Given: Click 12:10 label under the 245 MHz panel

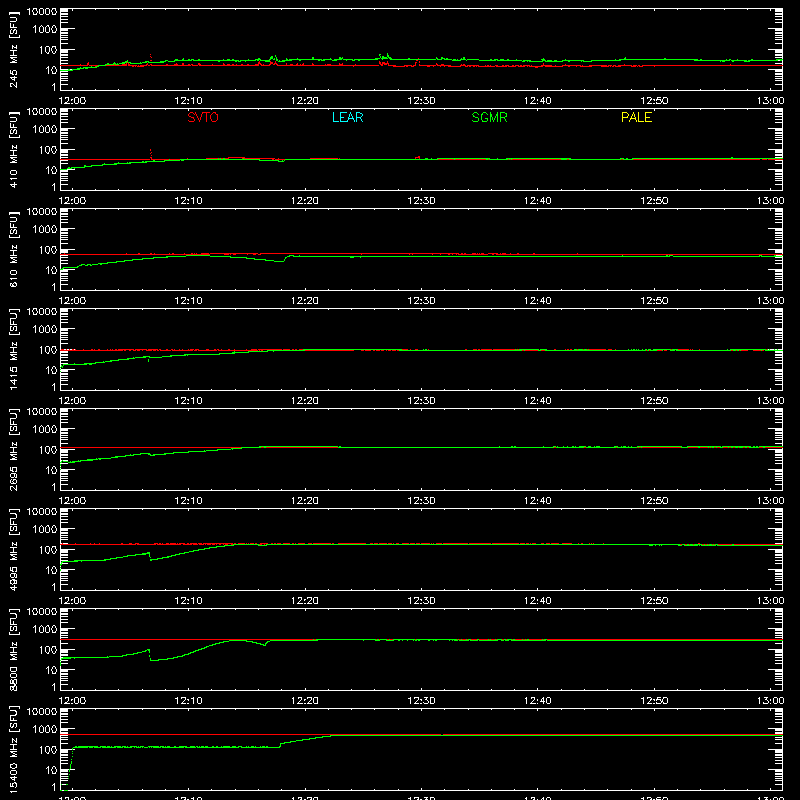Looking at the screenshot, I should tap(188, 101).
